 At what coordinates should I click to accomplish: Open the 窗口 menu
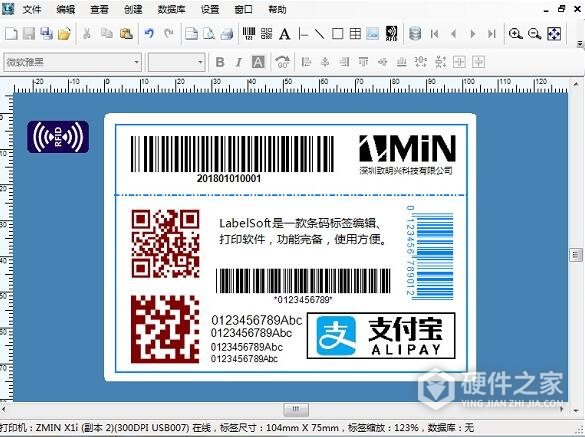pyautogui.click(x=244, y=9)
